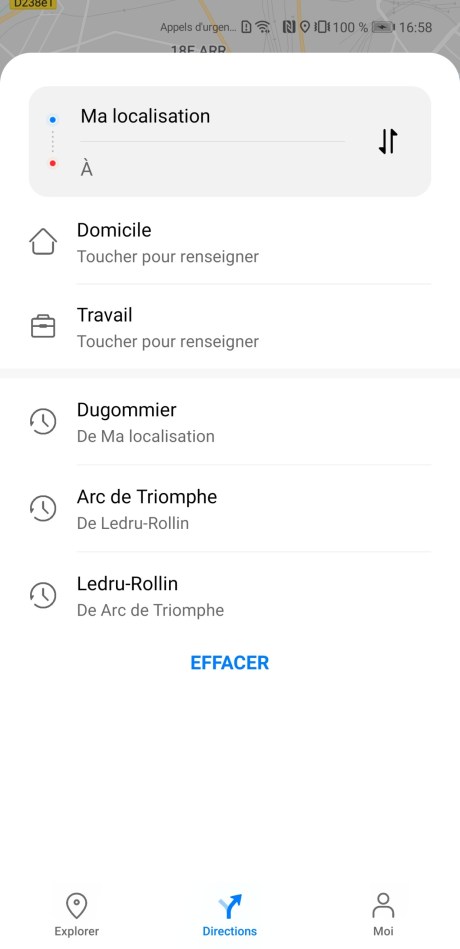Choose recent route Arc de Triomphe from Ledru-Rollin
460x949 pixels.
coord(230,508)
